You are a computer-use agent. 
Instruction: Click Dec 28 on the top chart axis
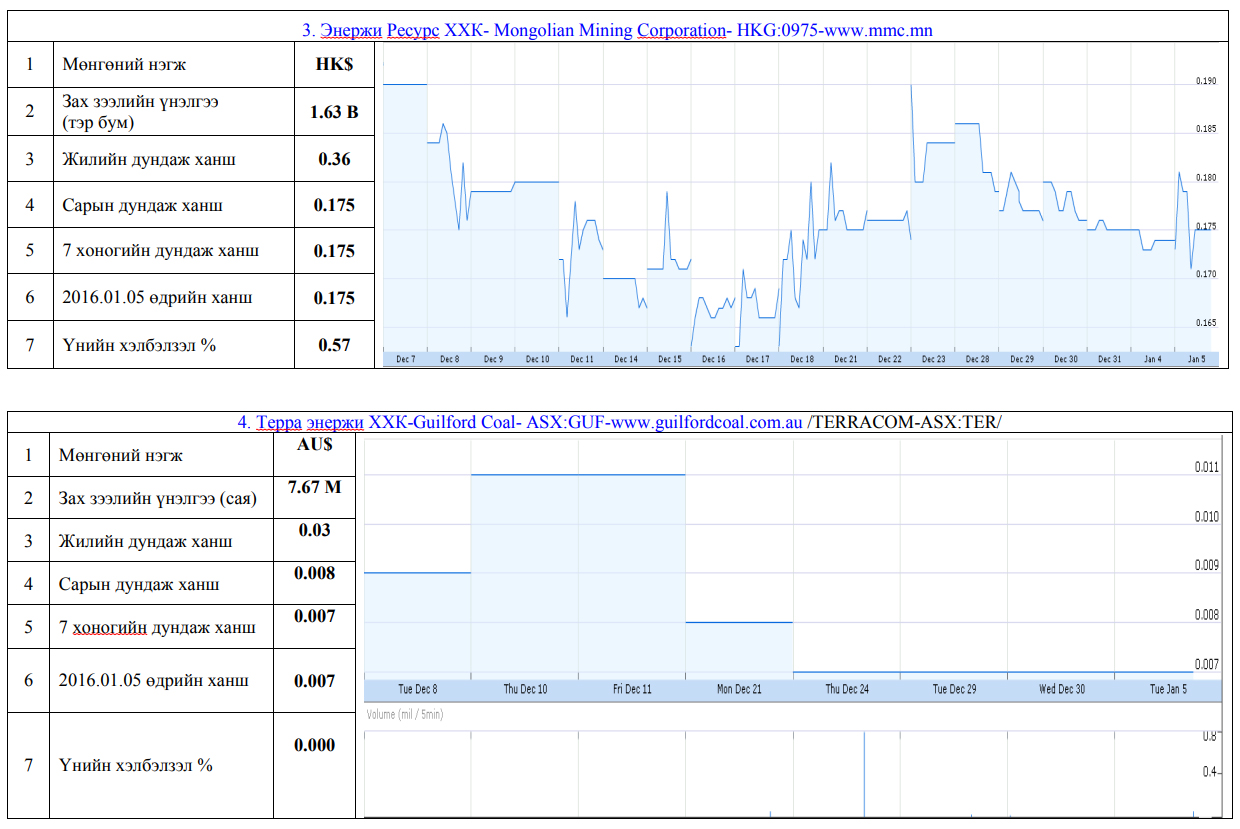point(977,359)
